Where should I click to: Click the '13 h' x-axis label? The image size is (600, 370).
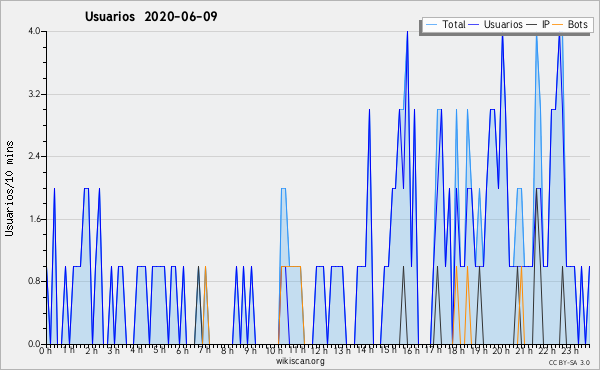click(x=342, y=350)
